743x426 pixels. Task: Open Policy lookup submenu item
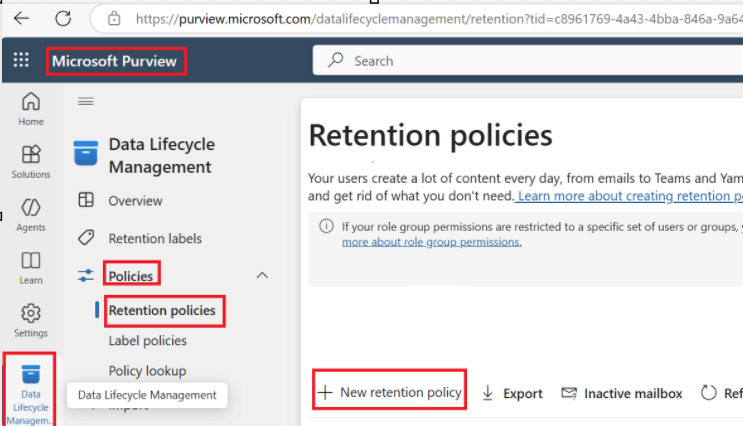click(x=147, y=371)
